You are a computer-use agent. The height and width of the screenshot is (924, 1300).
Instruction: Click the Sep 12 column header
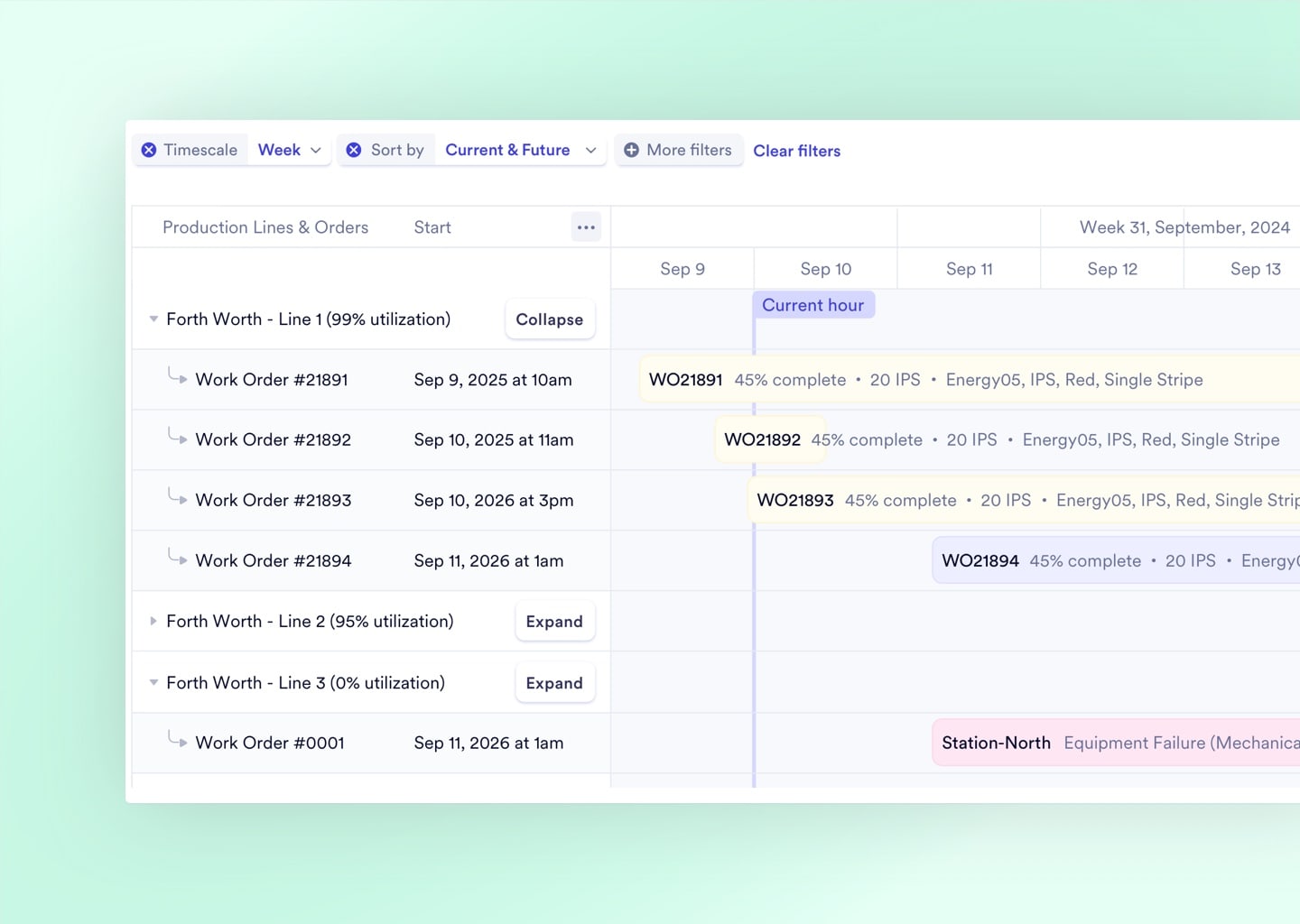(x=1112, y=268)
